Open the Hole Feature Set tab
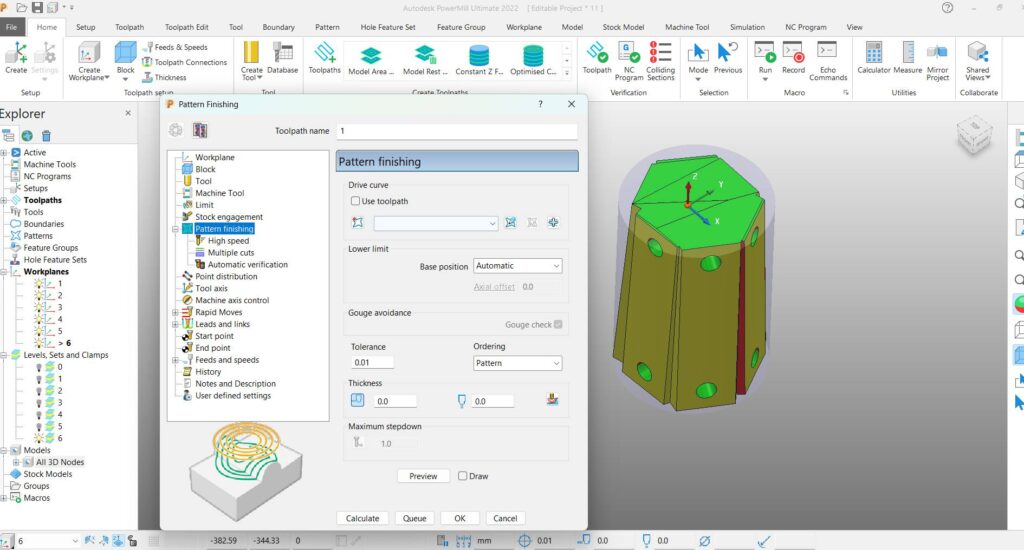 point(388,27)
